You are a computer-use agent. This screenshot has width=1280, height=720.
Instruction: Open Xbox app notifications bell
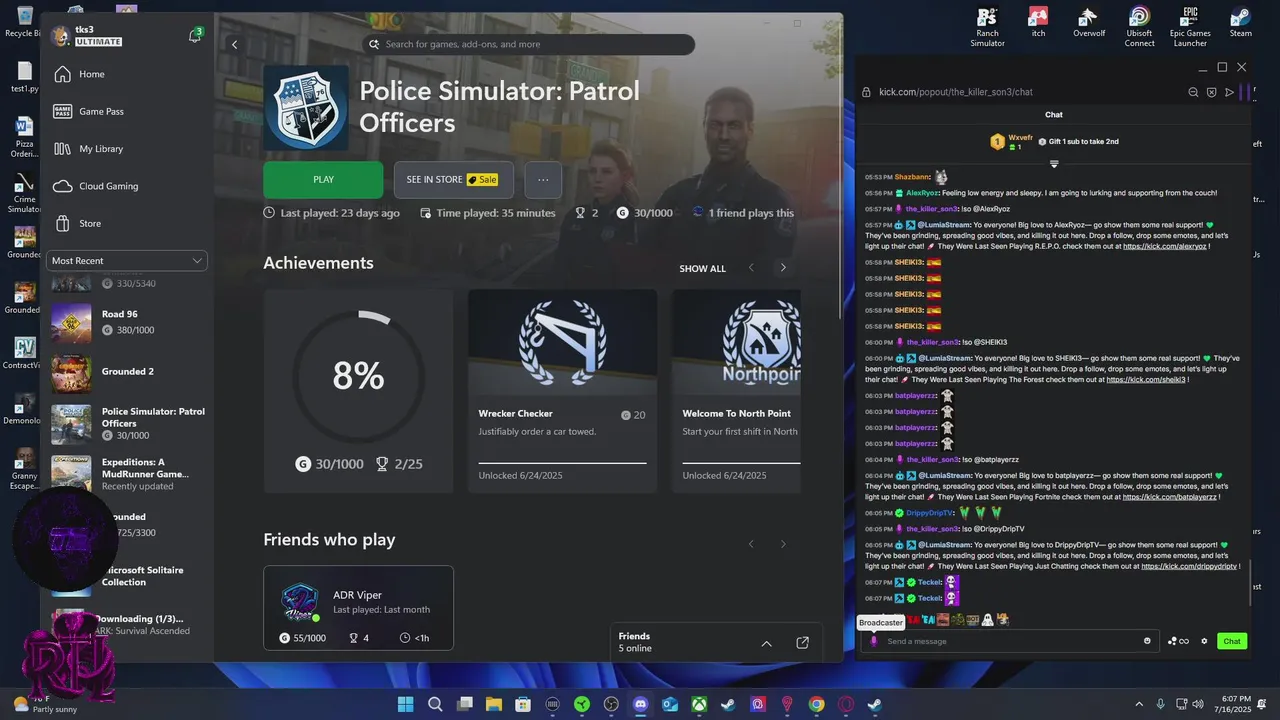tap(195, 36)
